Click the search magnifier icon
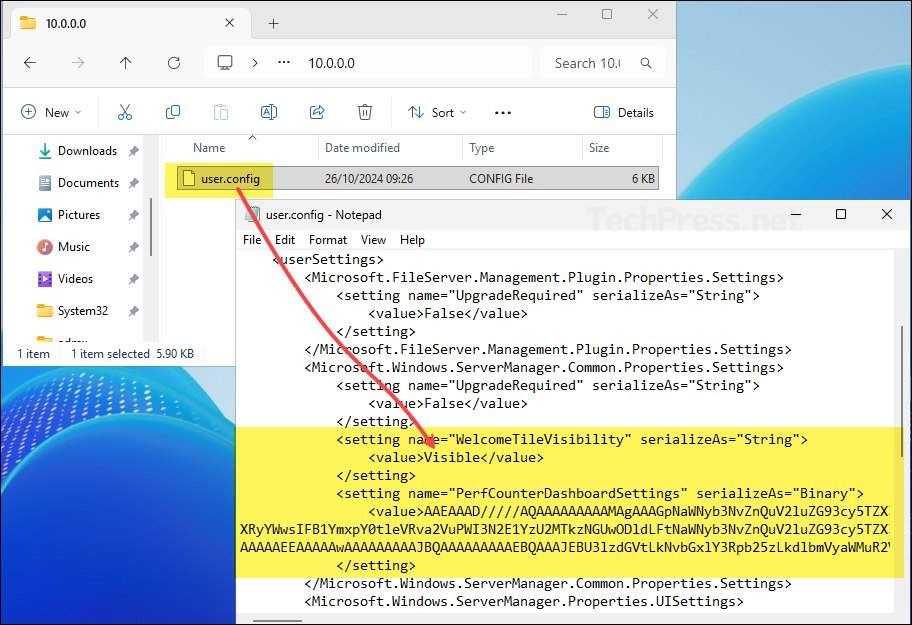The image size is (912, 625). click(x=645, y=62)
